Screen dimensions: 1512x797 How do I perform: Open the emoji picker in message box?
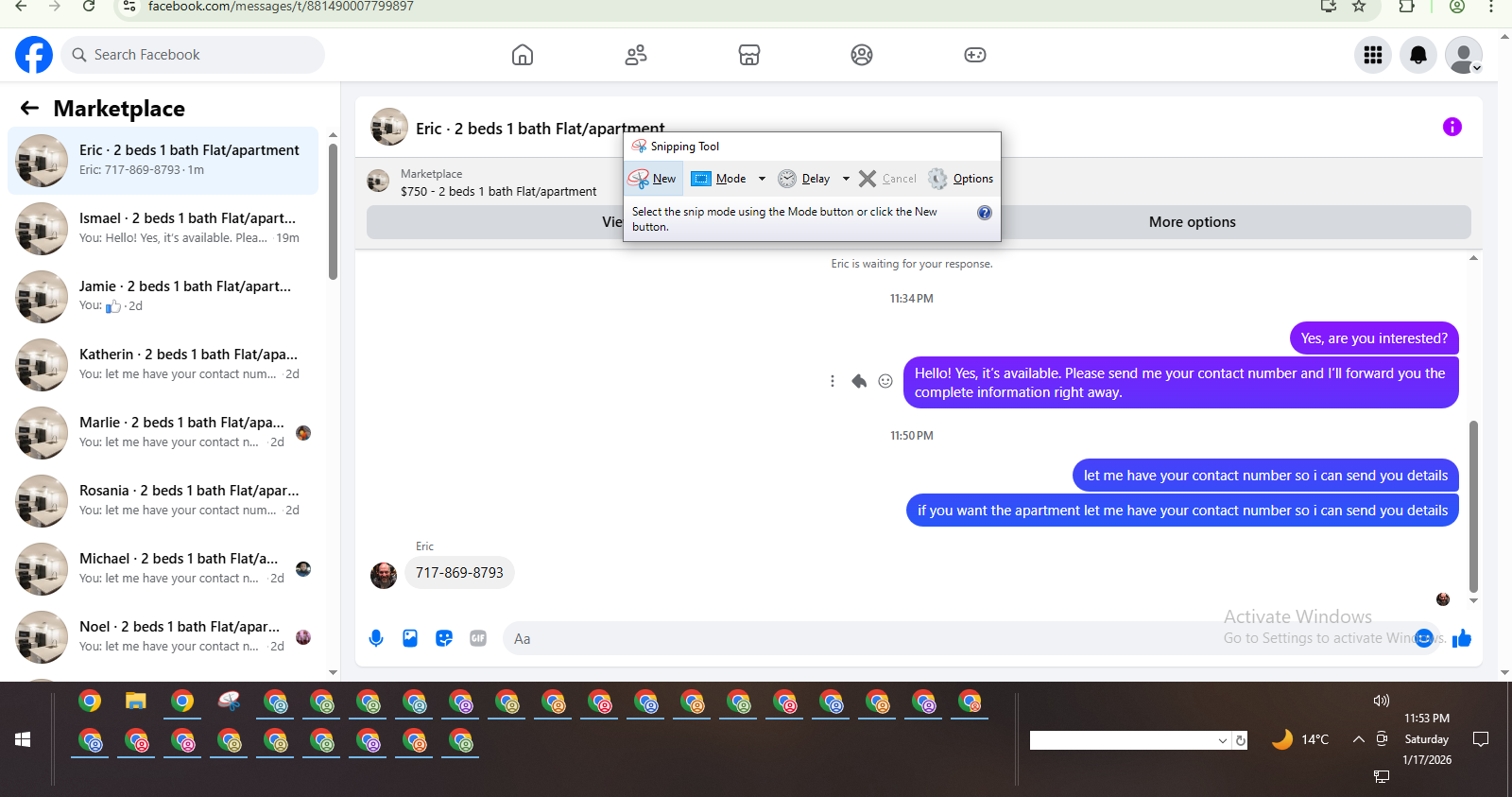click(x=1424, y=638)
